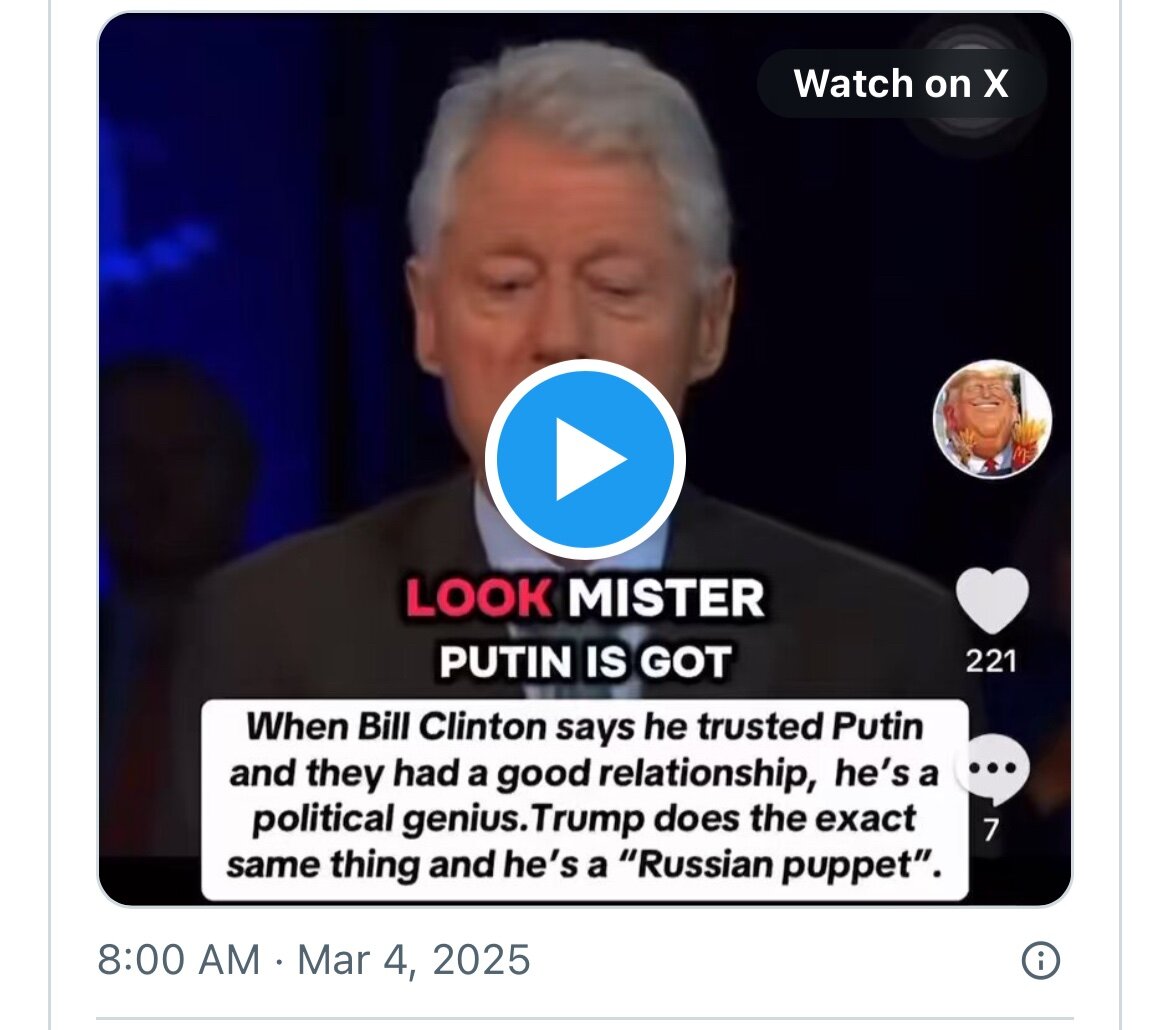Click the white caption box about Bill Clinton

[x=585, y=796]
